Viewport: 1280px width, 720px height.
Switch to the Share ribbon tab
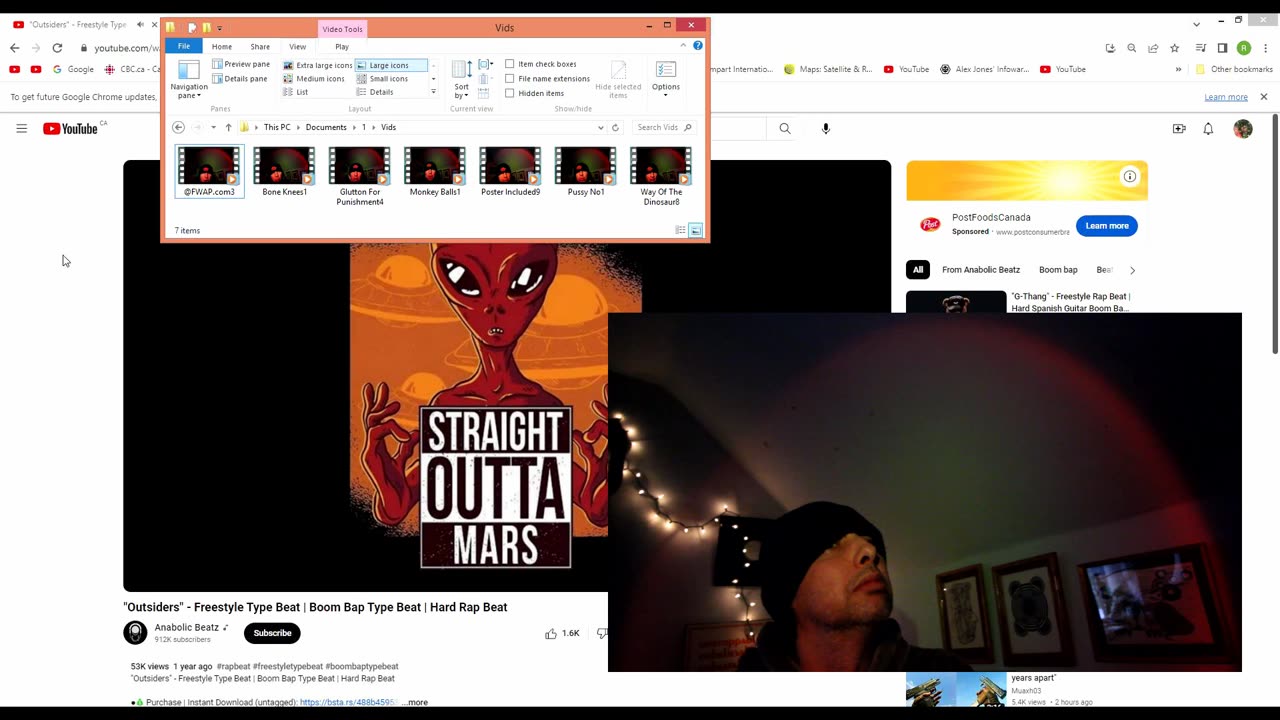pyautogui.click(x=260, y=46)
